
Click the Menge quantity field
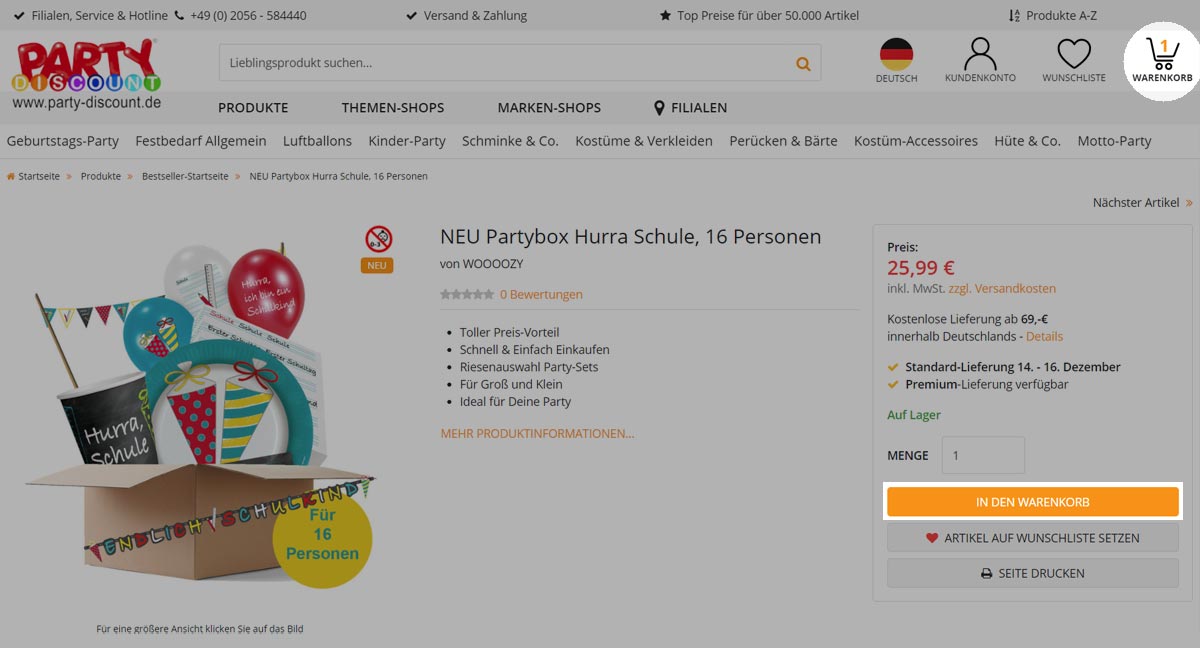pos(983,455)
